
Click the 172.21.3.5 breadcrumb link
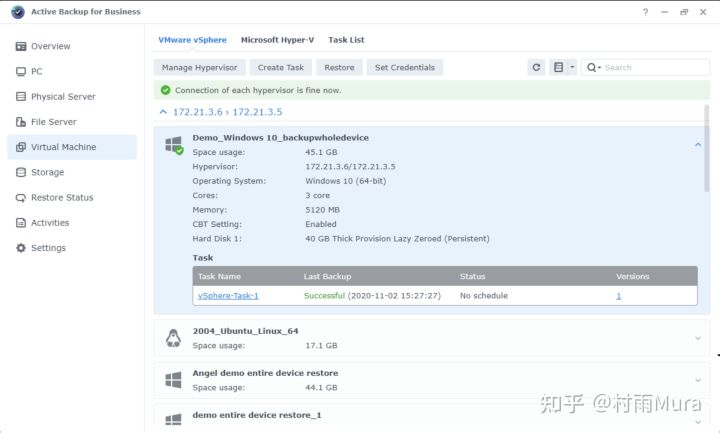pyautogui.click(x=257, y=112)
